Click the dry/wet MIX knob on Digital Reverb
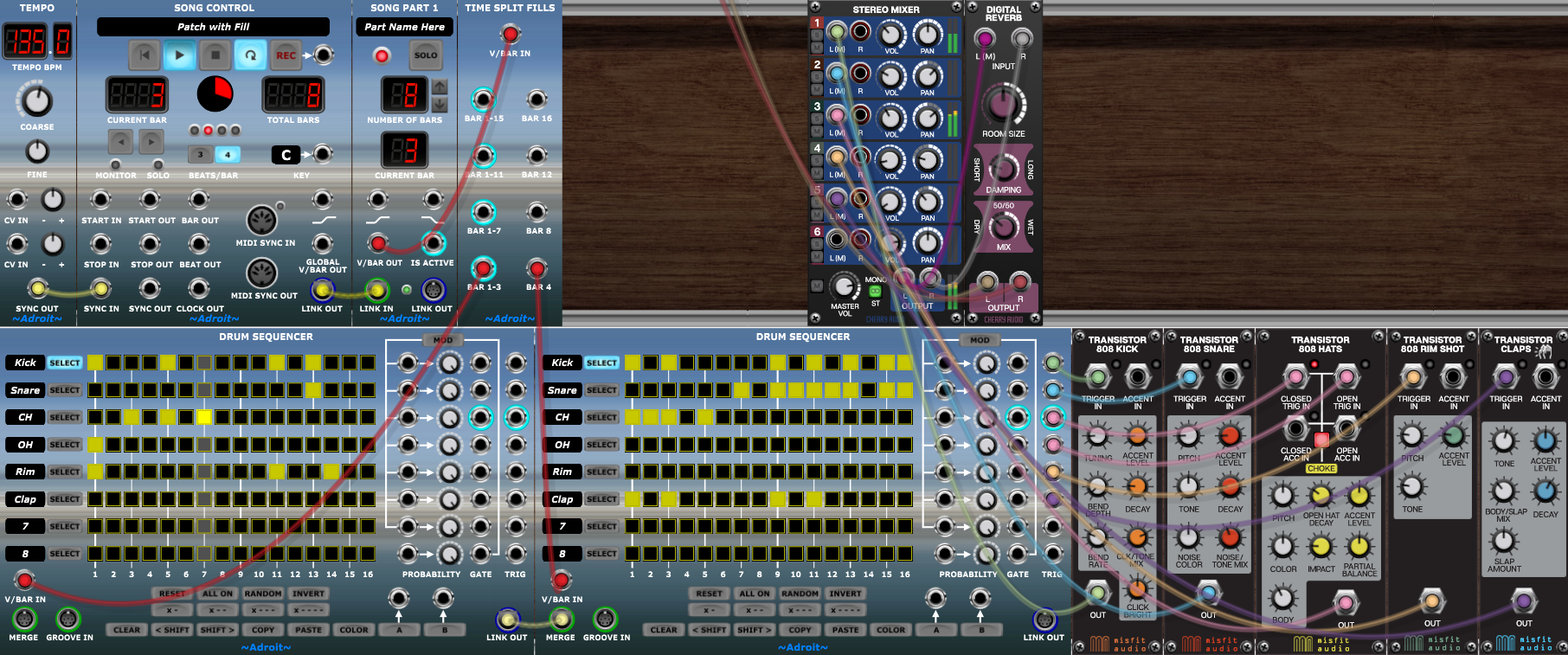The image size is (1568, 655). pyautogui.click(x=1003, y=227)
